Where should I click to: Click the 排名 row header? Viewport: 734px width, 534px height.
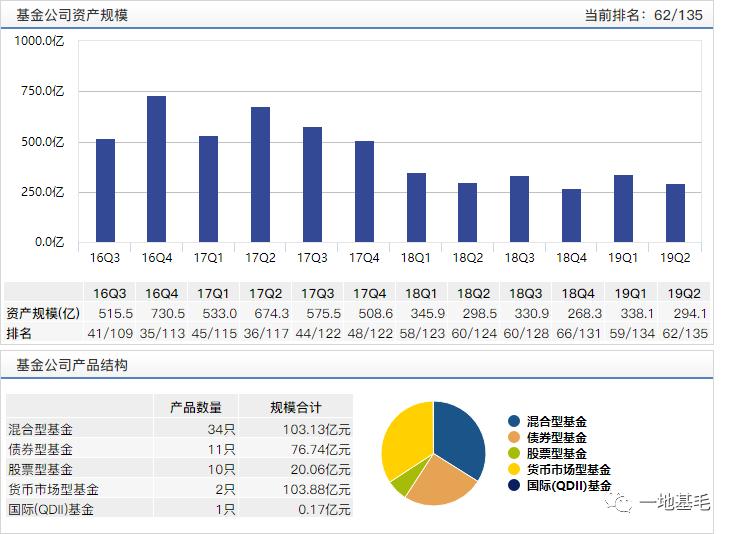[x=19, y=333]
